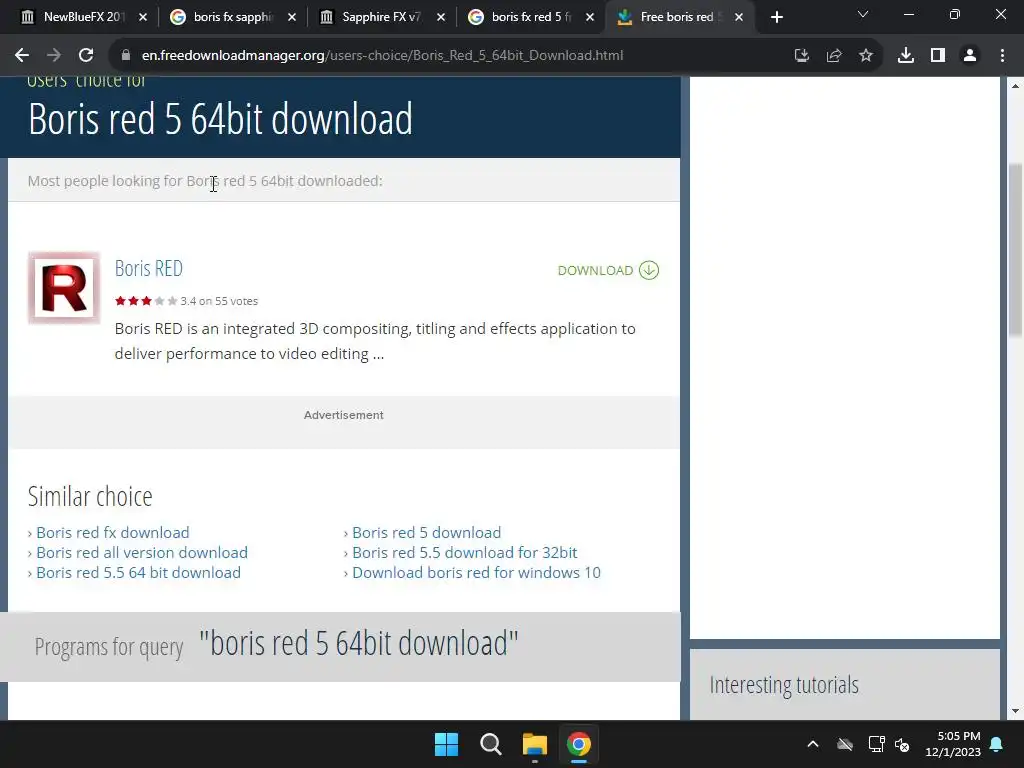This screenshot has width=1024, height=768.
Task: Switch to boris fx sapphire Google tab
Action: pos(232,18)
